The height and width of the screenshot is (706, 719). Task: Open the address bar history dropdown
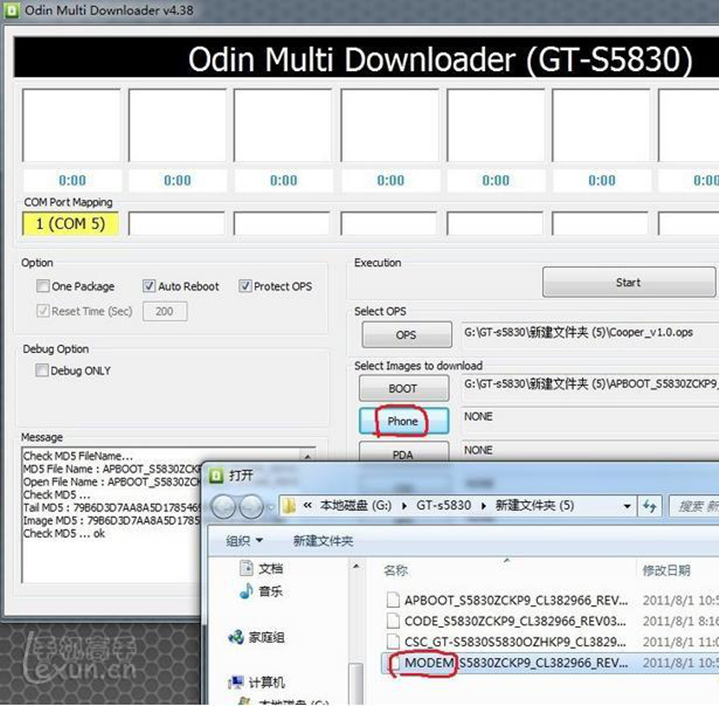click(627, 507)
